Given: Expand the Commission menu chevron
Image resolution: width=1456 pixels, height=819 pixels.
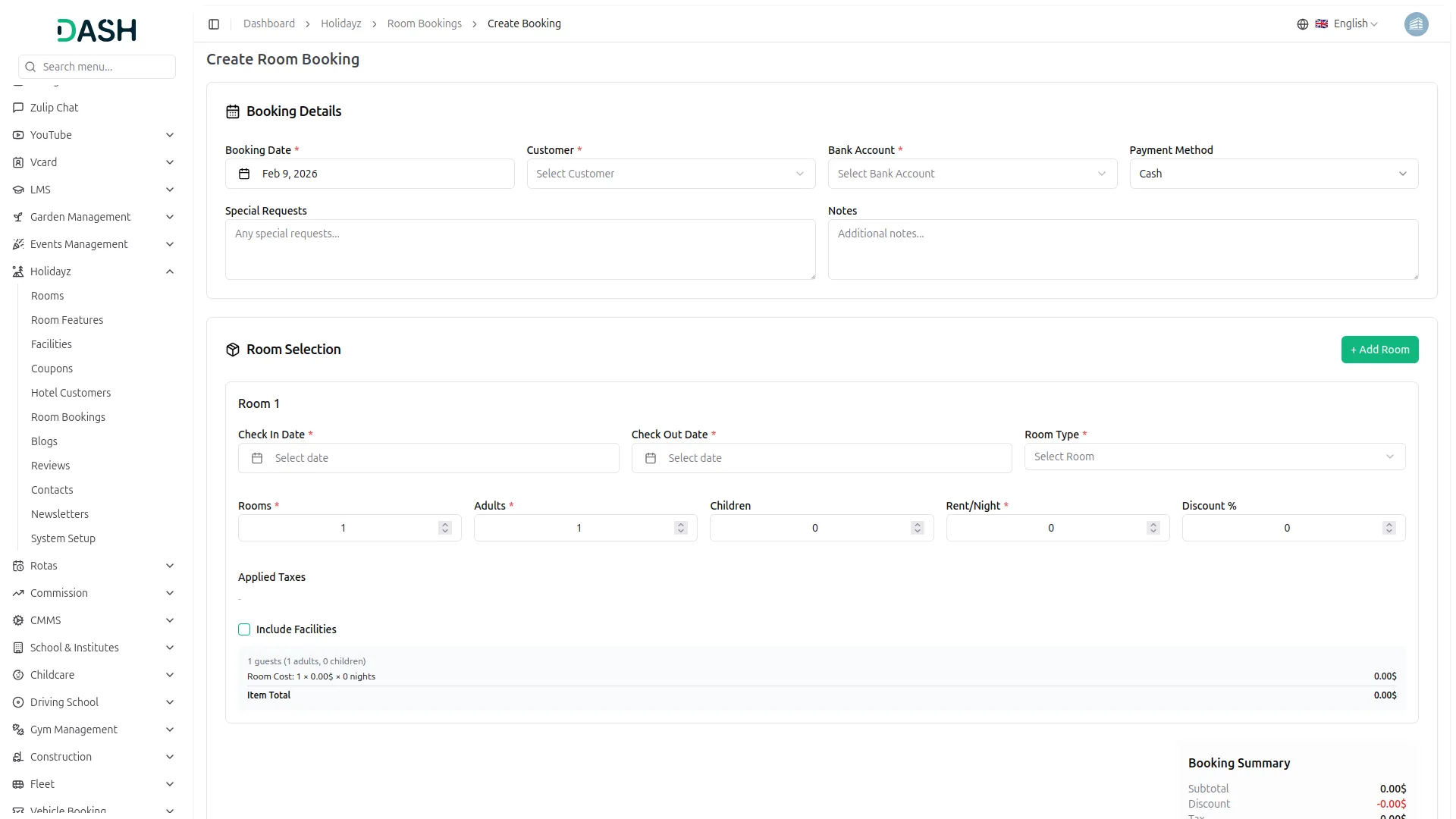Looking at the screenshot, I should click(x=170, y=593).
